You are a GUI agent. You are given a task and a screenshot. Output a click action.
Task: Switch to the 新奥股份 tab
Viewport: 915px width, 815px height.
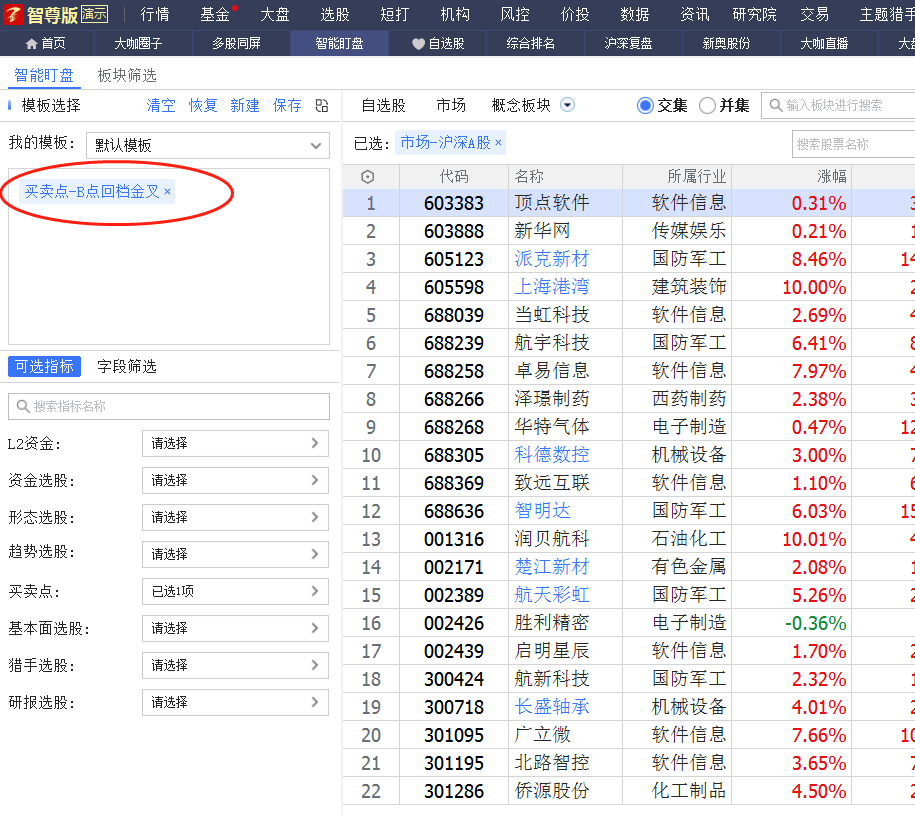click(x=727, y=44)
